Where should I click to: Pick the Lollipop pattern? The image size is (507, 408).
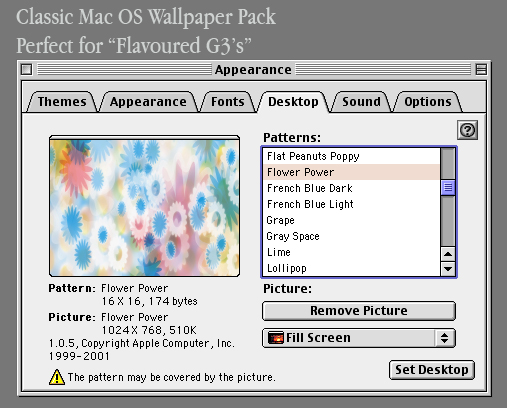352,268
